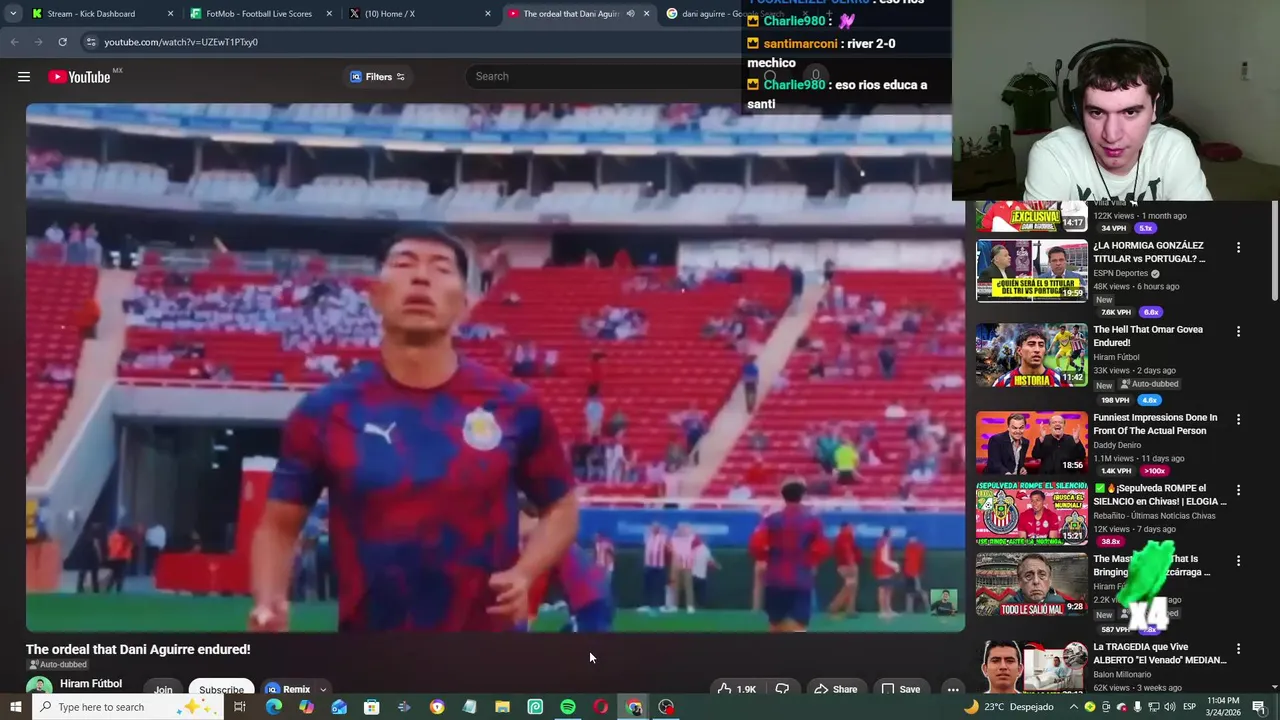Viewport: 1280px width, 720px height.
Task: Open Funniest Impressions video thumbnail
Action: (x=1031, y=442)
